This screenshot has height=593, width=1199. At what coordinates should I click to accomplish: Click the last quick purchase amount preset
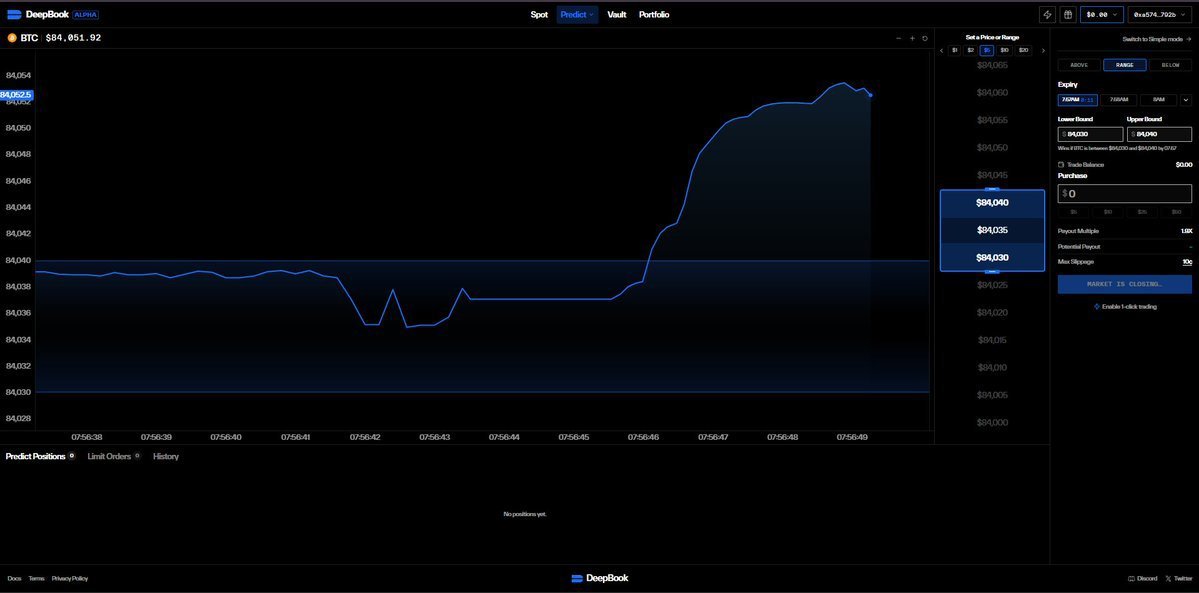click(x=1176, y=211)
